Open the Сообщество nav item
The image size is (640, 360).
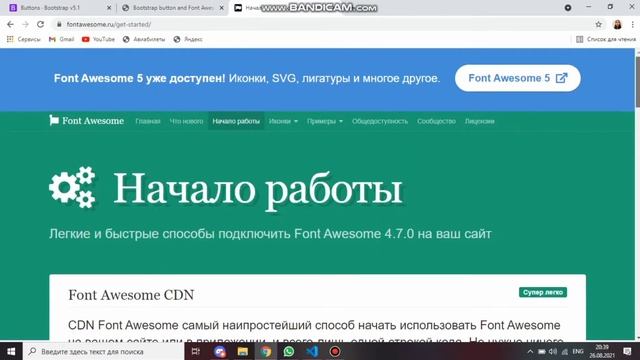coord(436,121)
